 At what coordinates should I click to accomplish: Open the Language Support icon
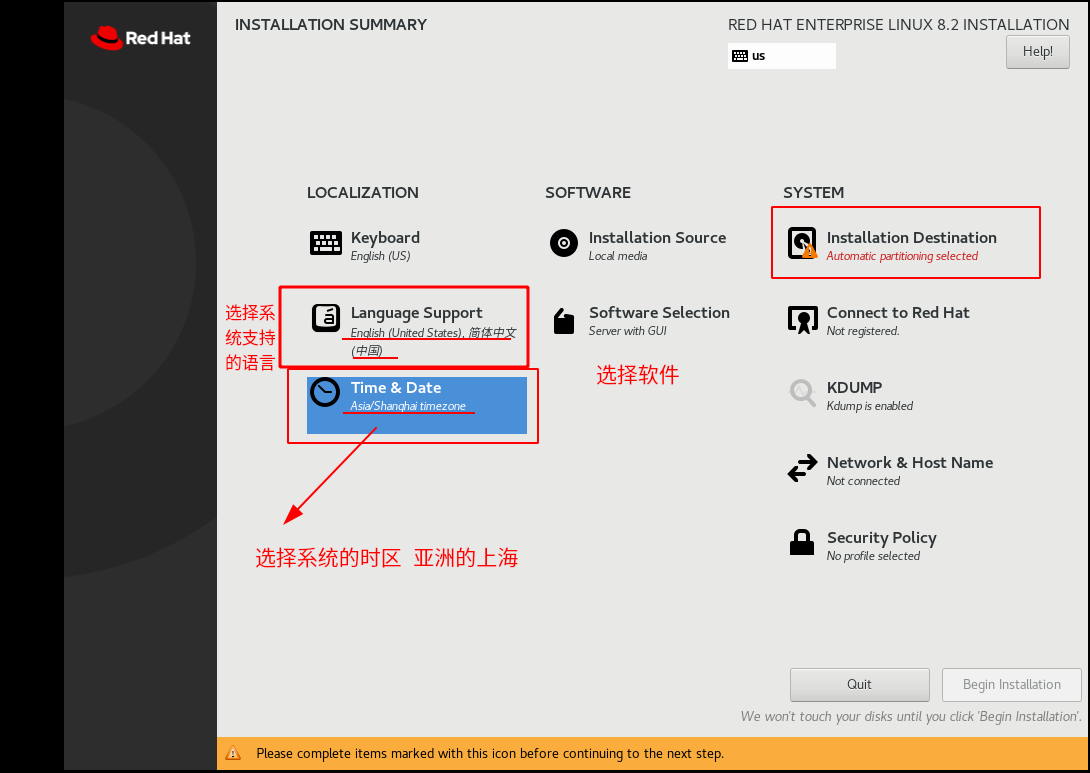325,318
